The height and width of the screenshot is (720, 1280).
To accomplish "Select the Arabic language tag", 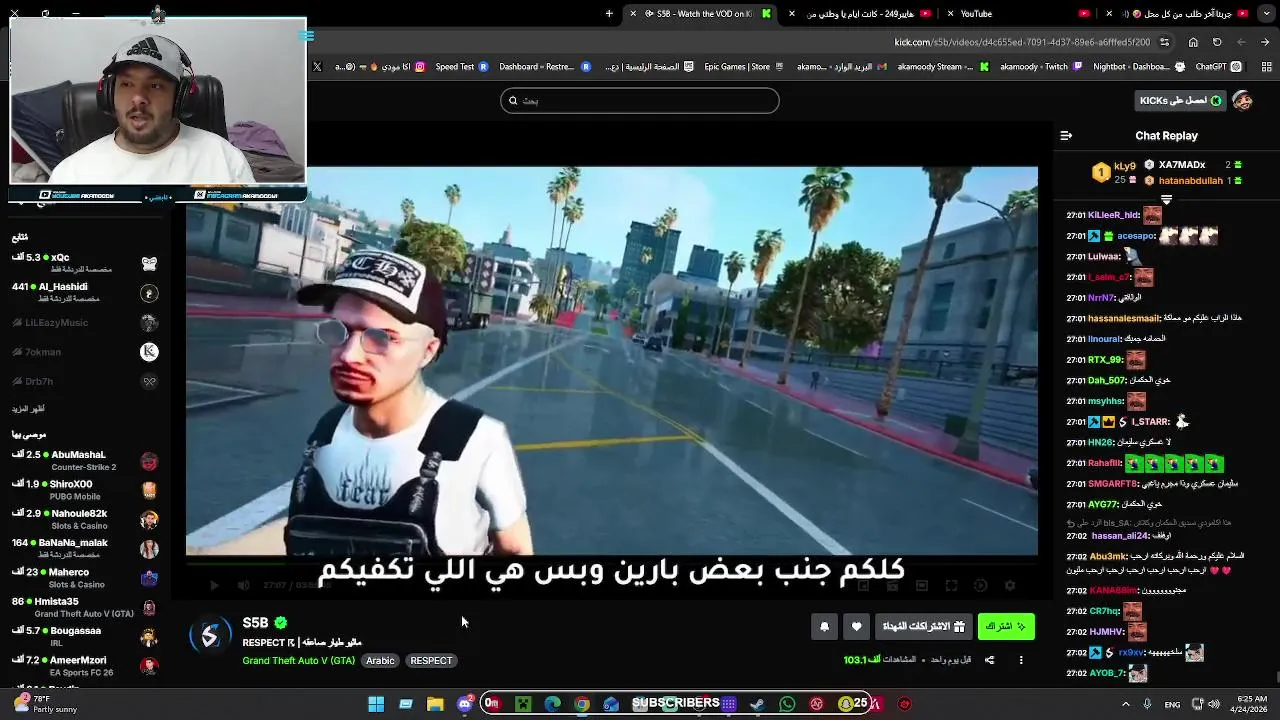I will point(380,660).
